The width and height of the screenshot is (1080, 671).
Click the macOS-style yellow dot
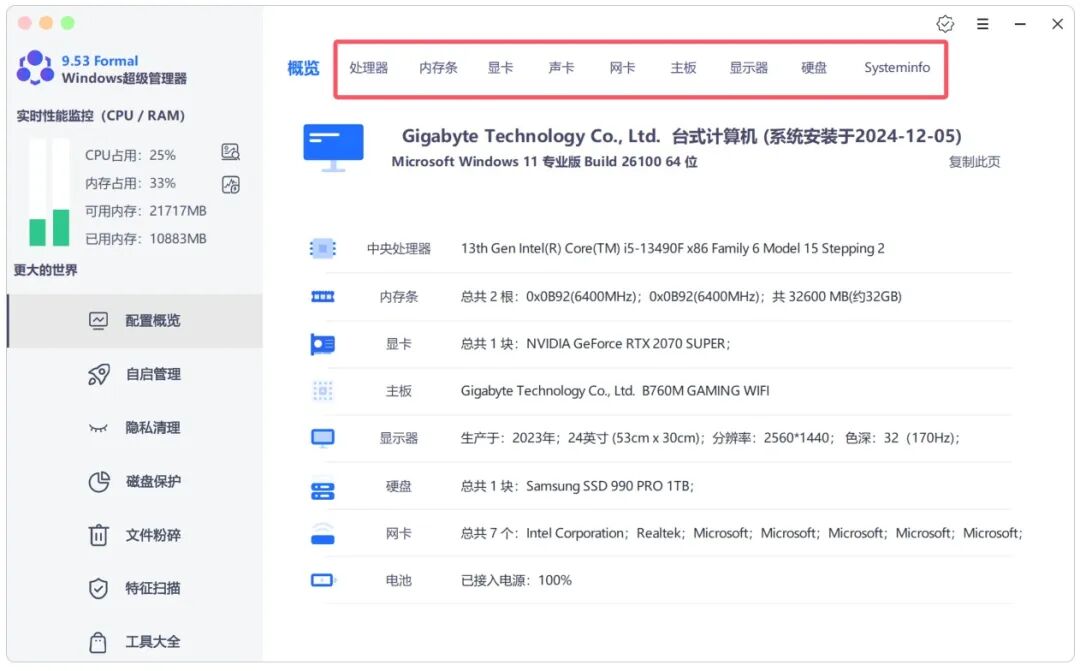pyautogui.click(x=46, y=23)
